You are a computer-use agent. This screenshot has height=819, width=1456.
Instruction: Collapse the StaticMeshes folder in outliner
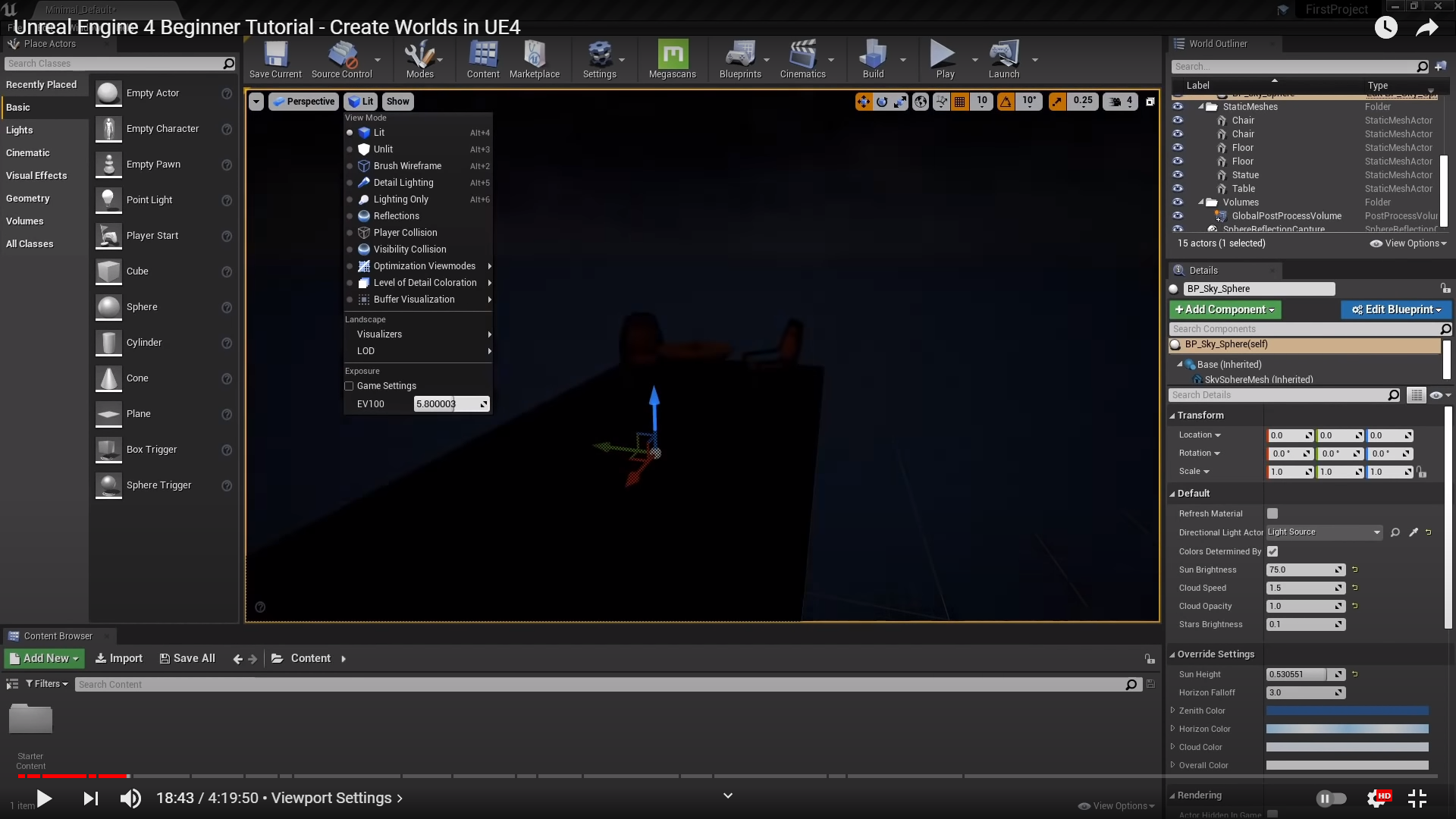tap(1201, 107)
